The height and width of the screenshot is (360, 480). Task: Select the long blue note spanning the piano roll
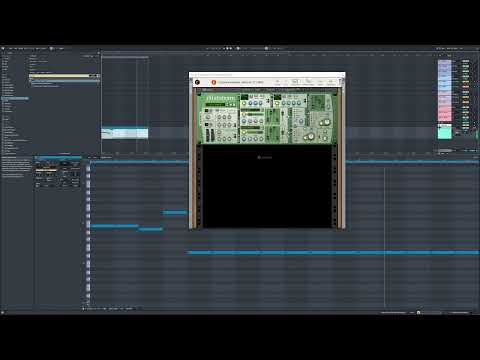click(x=333, y=253)
